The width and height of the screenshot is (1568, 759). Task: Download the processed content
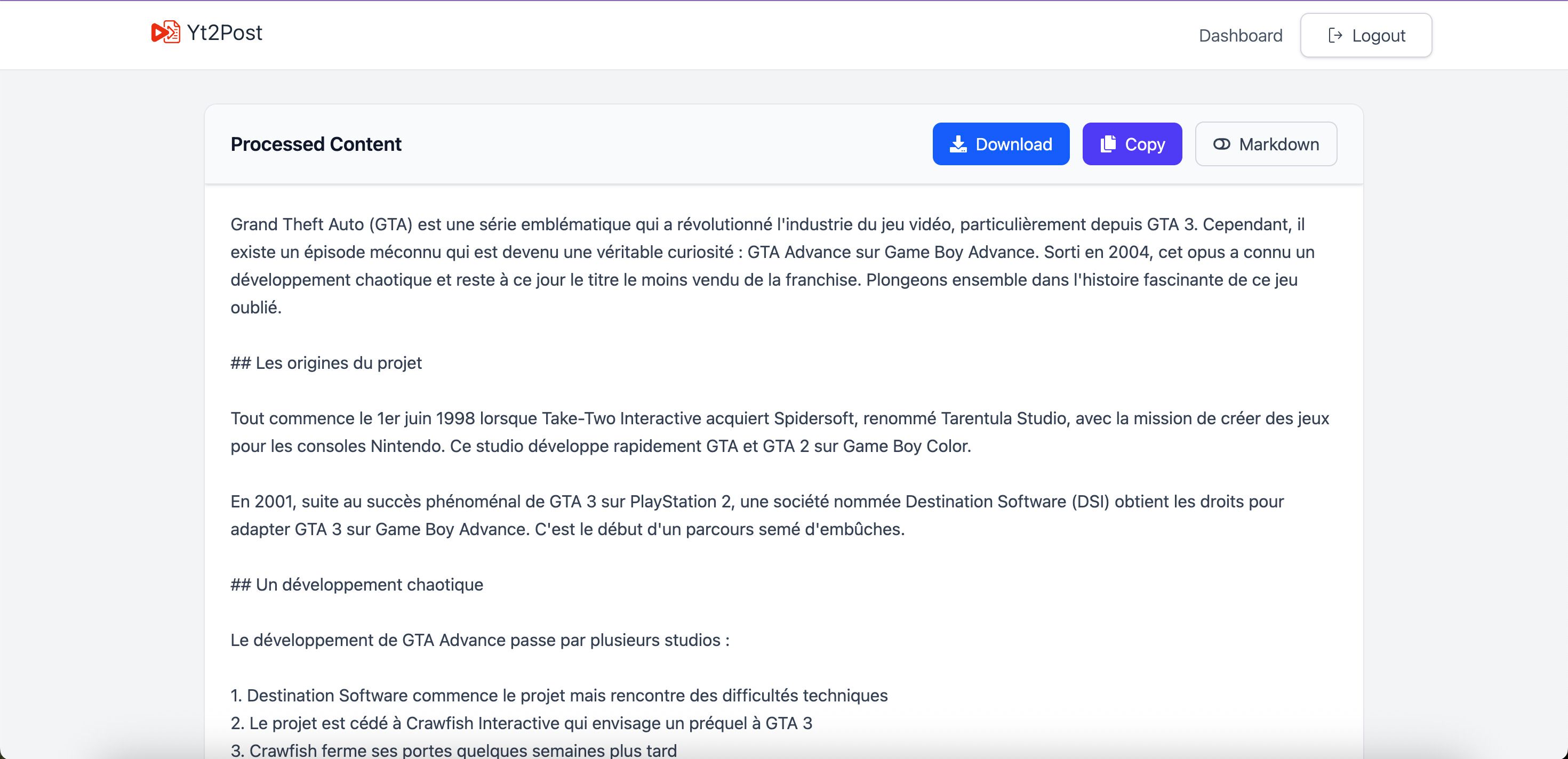pyautogui.click(x=1001, y=144)
